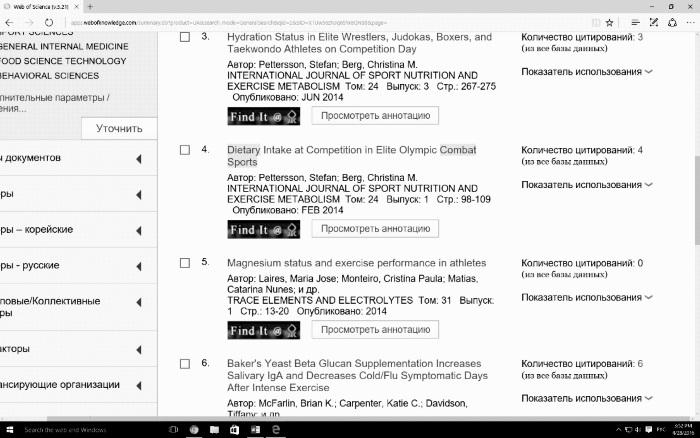Select FOOD SCIENCE TECHNOLOGY category
This screenshot has width=700, height=438.
click(63, 61)
